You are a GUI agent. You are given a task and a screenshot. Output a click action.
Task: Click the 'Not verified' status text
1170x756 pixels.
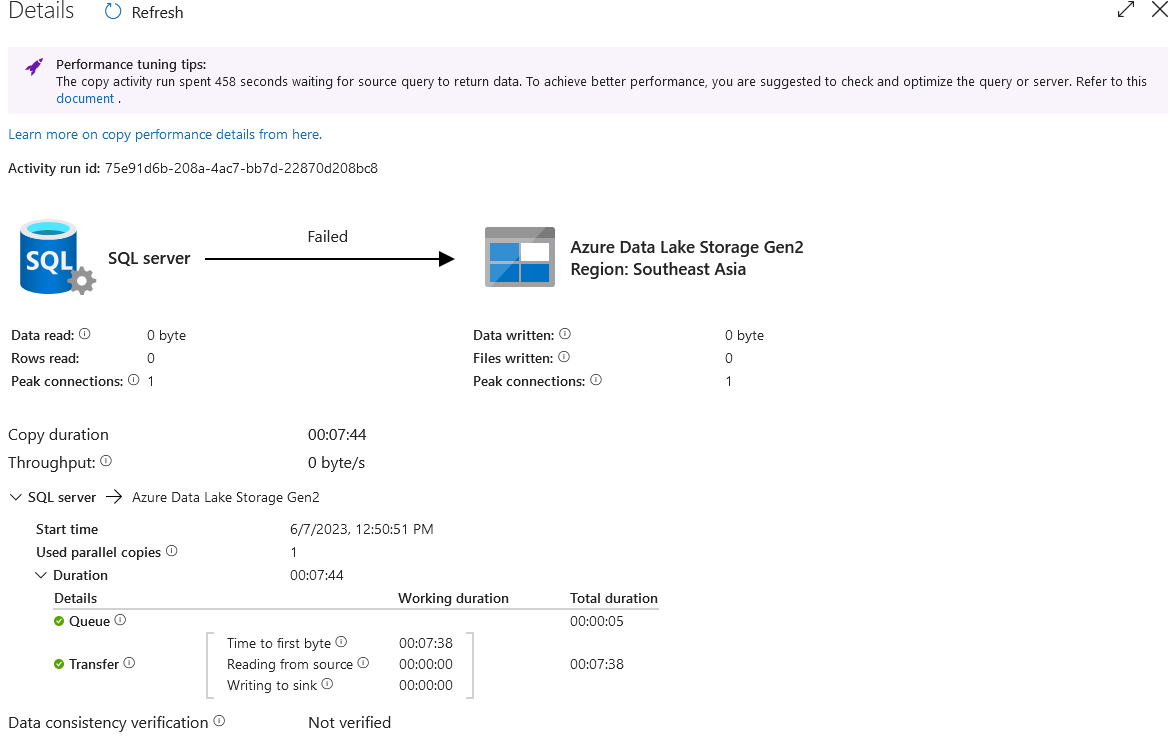(x=349, y=722)
